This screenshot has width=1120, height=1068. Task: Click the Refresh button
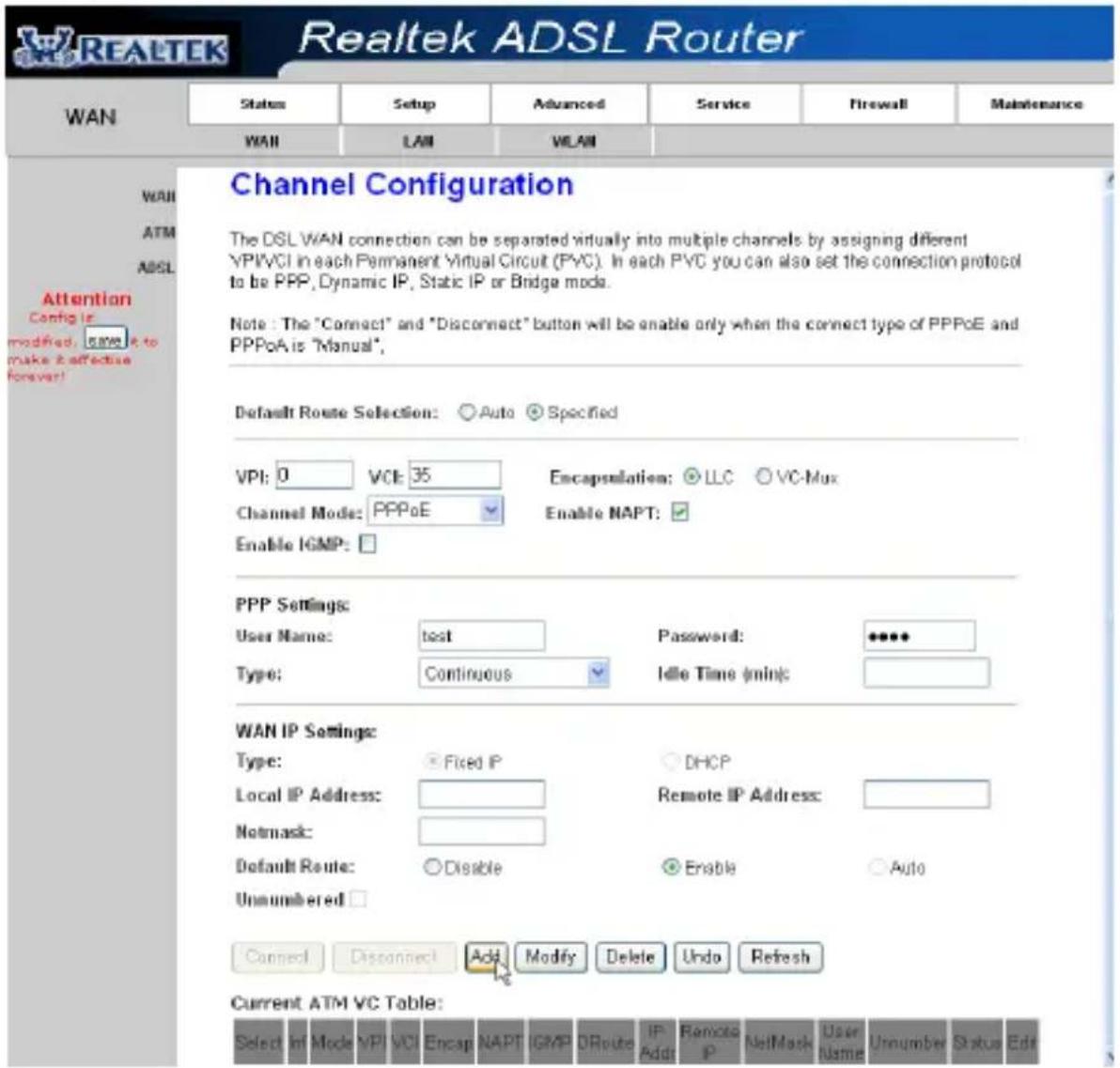[x=781, y=957]
